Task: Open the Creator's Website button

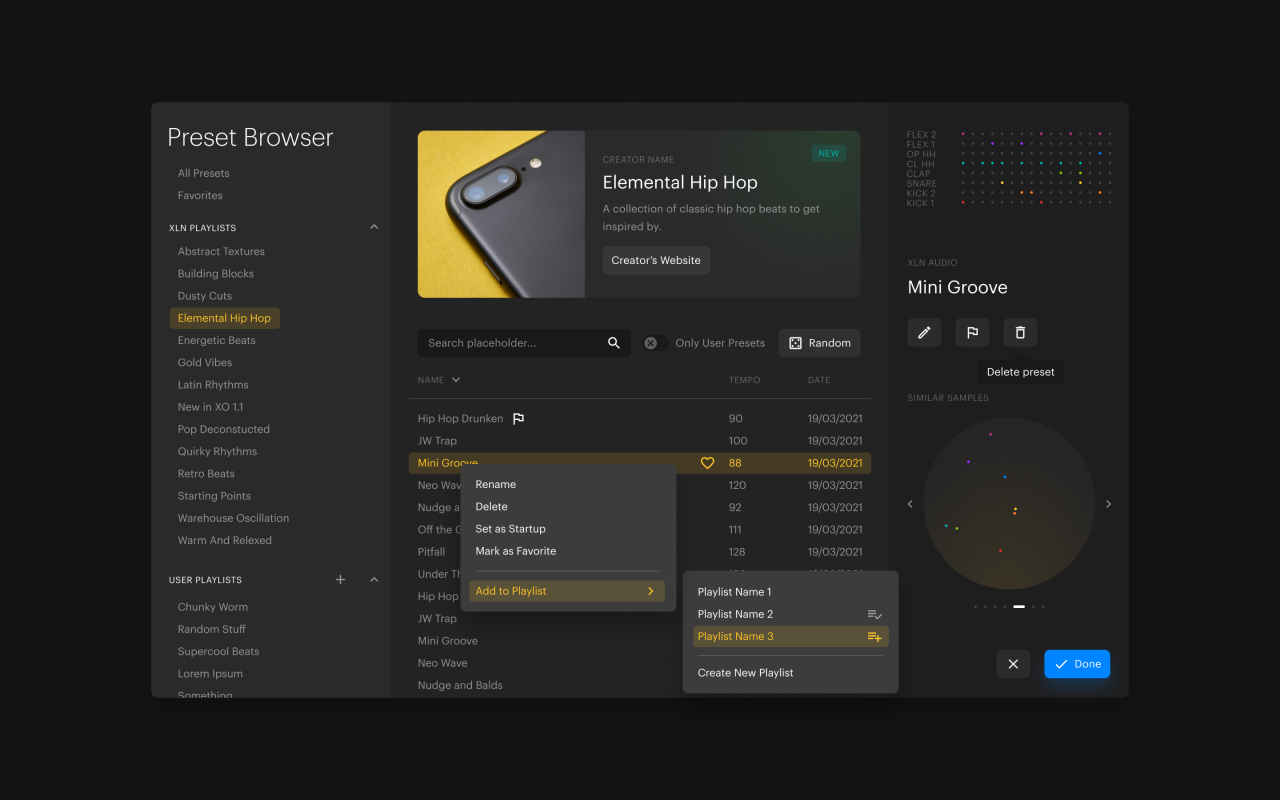Action: point(656,260)
